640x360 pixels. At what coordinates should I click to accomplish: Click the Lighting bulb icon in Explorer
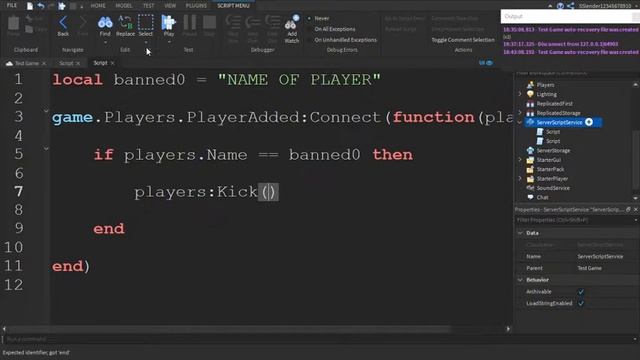tap(530, 94)
